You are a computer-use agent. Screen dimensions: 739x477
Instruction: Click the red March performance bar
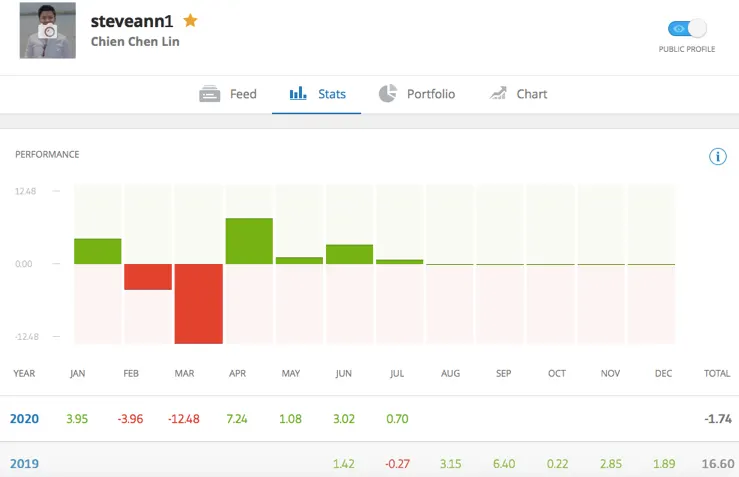[198, 303]
